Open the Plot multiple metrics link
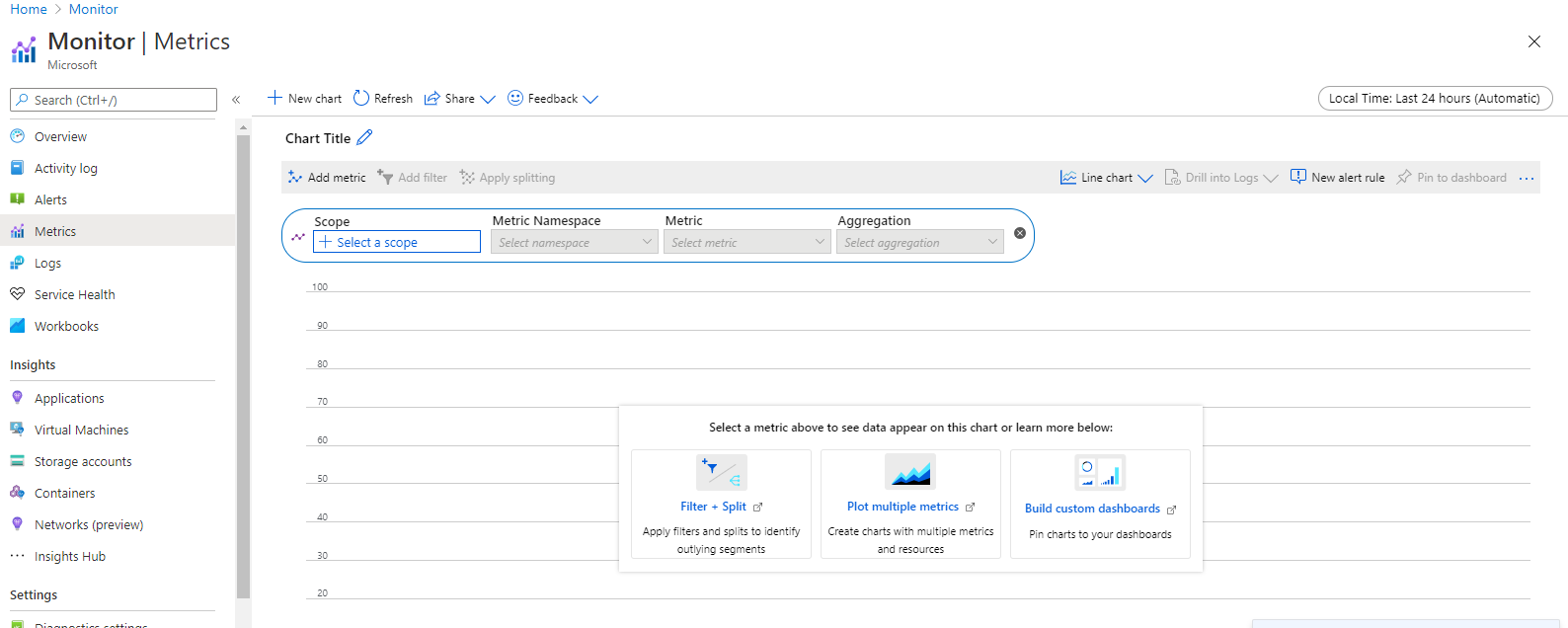 pyautogui.click(x=902, y=507)
